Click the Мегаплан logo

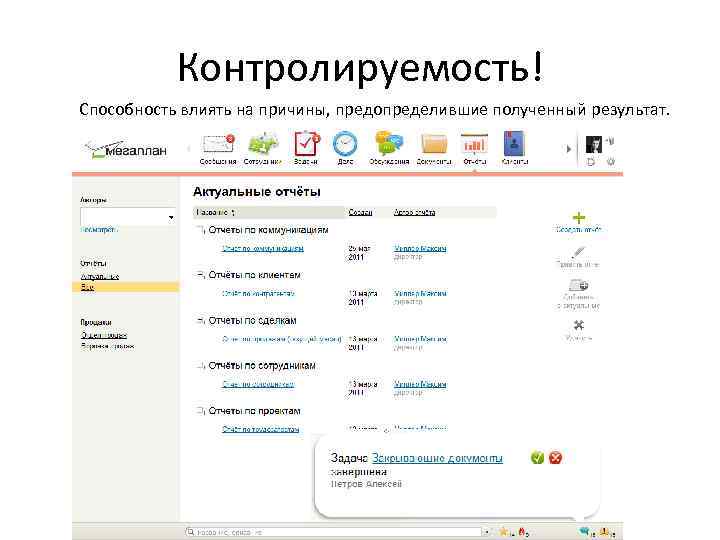[126, 149]
